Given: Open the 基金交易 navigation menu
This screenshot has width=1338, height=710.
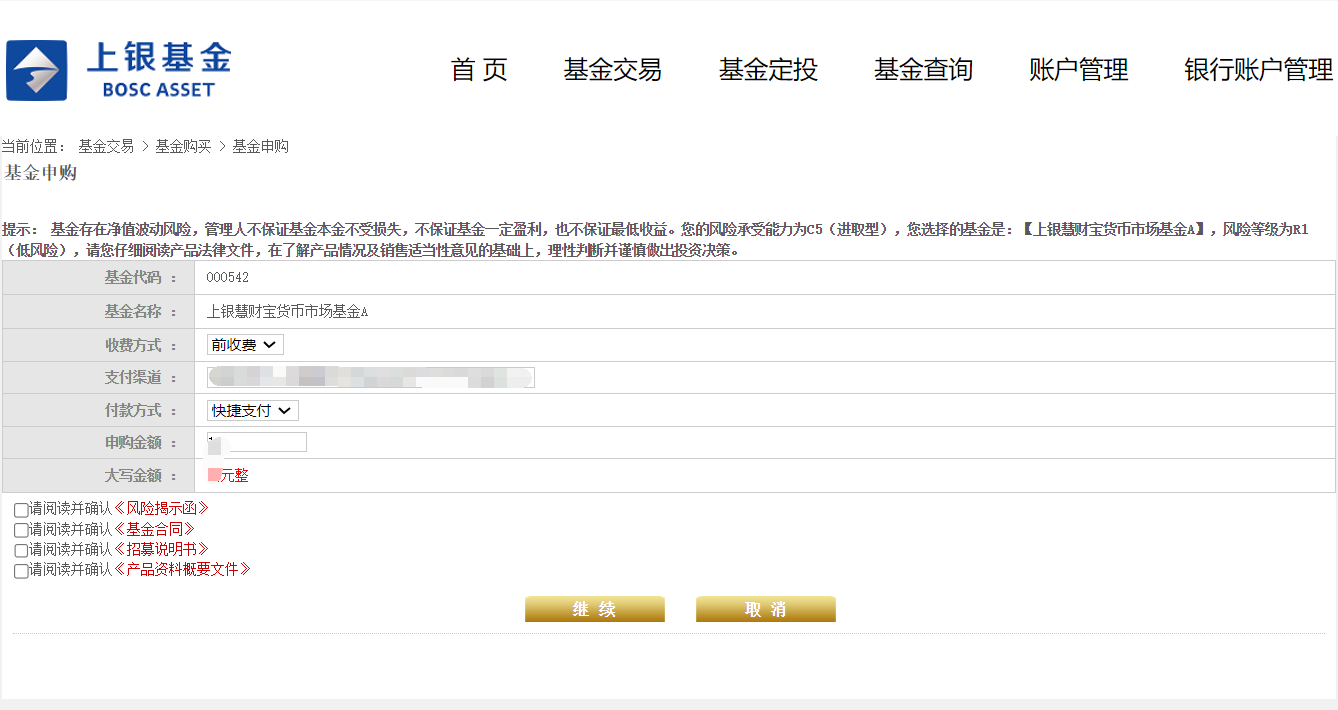Looking at the screenshot, I should click(613, 70).
